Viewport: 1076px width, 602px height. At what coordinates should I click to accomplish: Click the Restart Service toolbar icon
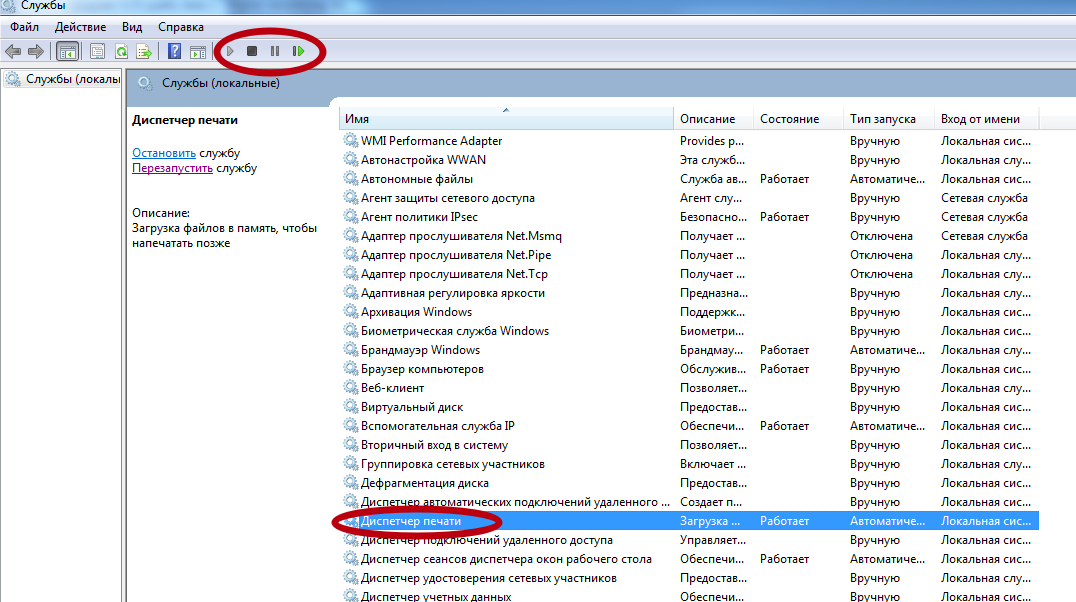pos(298,51)
